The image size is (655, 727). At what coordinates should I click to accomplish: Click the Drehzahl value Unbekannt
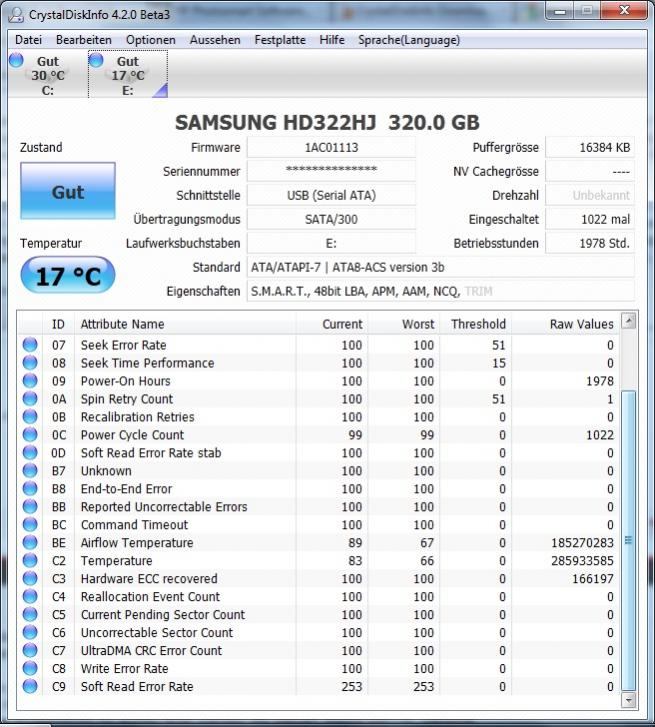[x=590, y=196]
